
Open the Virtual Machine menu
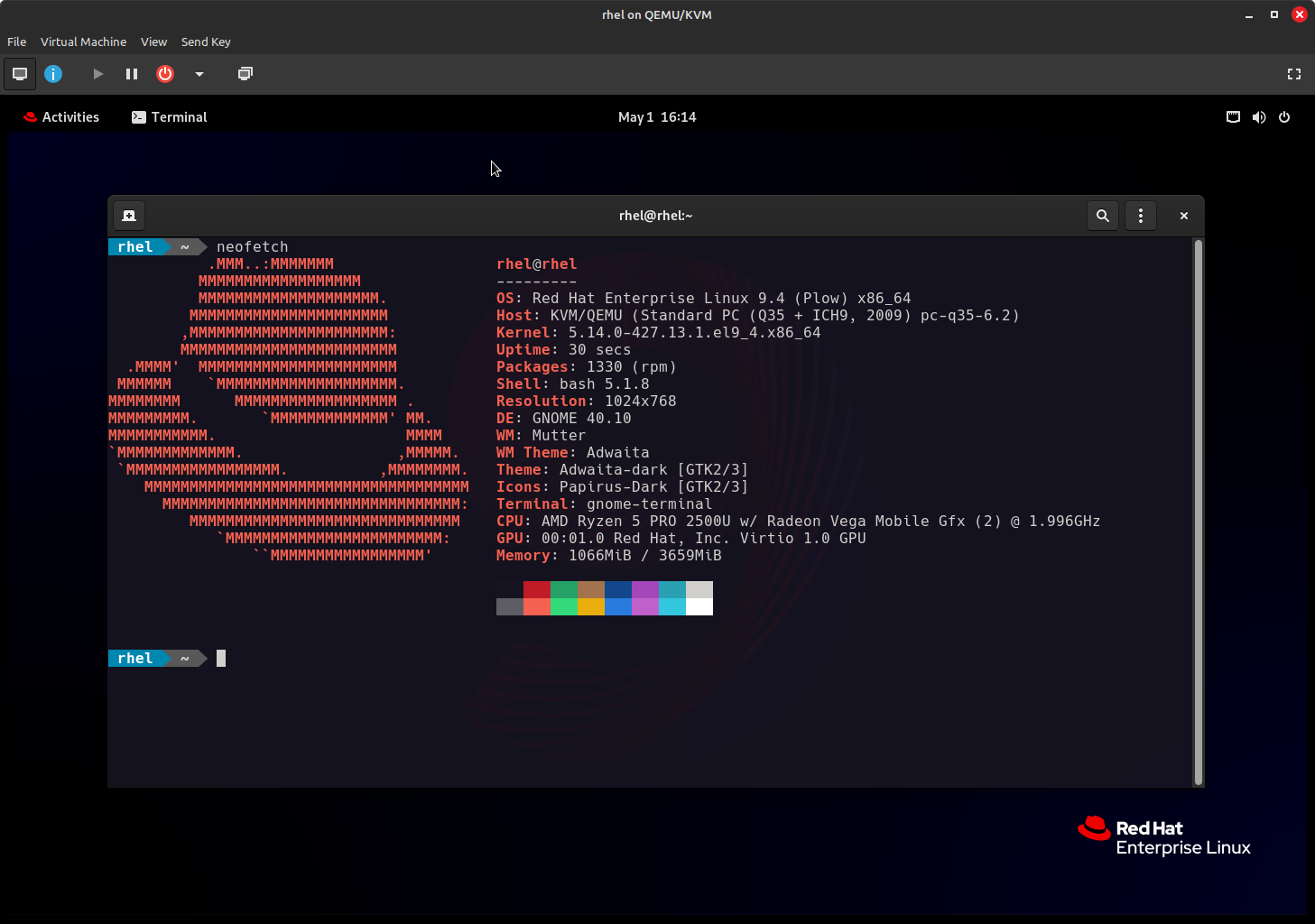[x=83, y=42]
